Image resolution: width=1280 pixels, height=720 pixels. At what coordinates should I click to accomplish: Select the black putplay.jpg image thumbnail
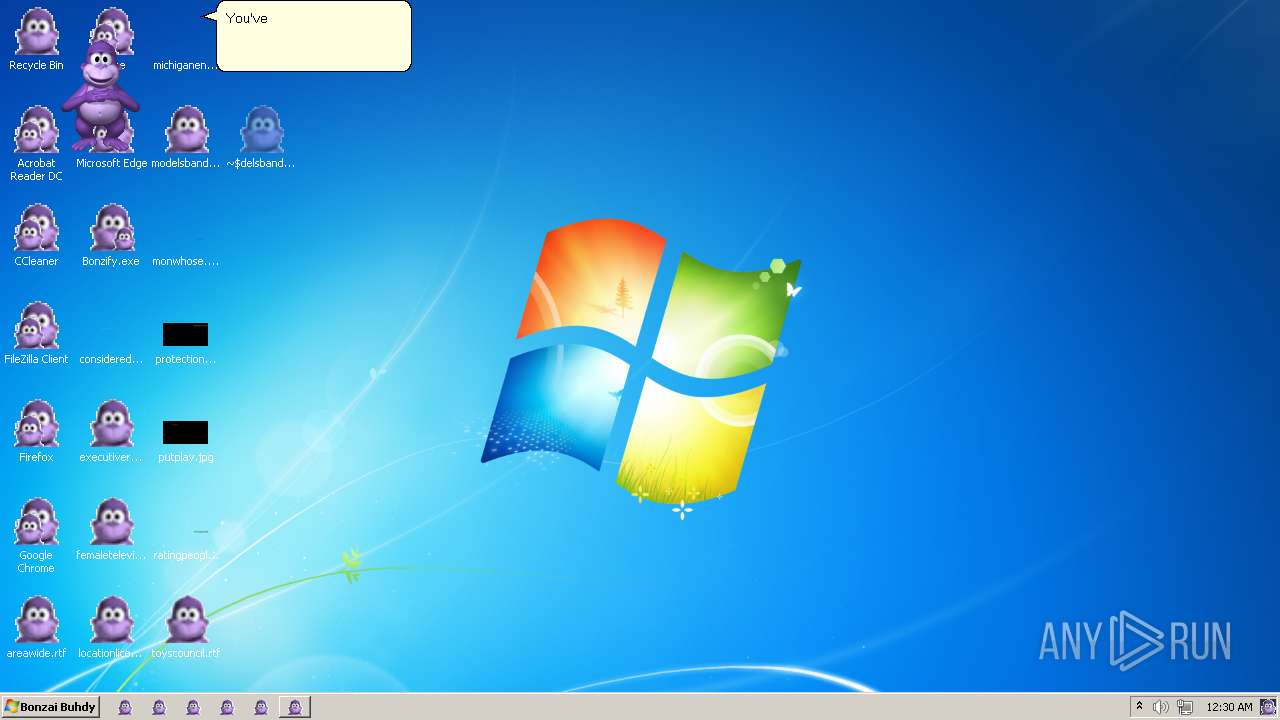click(185, 432)
